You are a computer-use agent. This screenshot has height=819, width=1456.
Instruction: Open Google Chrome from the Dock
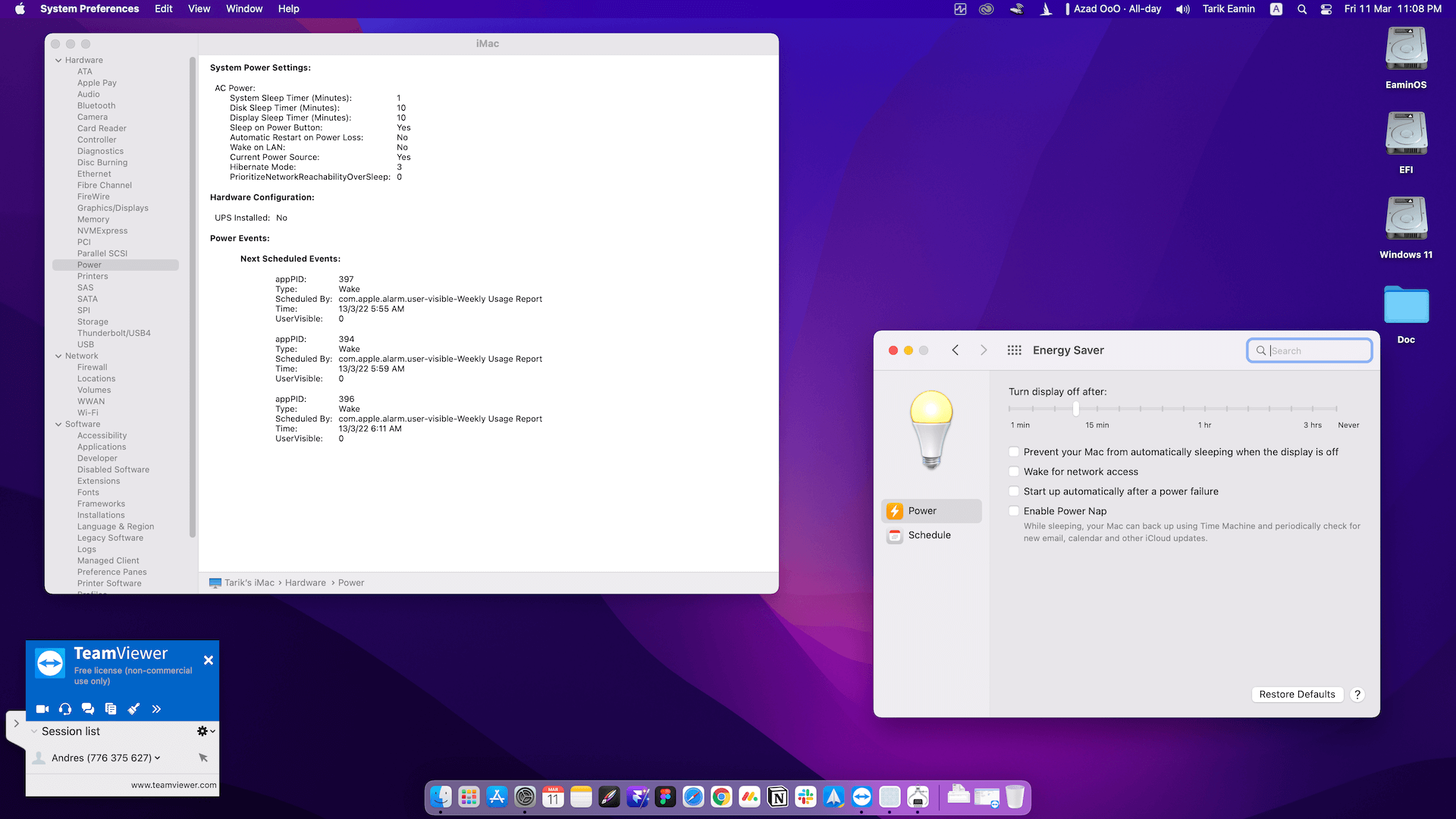721,797
